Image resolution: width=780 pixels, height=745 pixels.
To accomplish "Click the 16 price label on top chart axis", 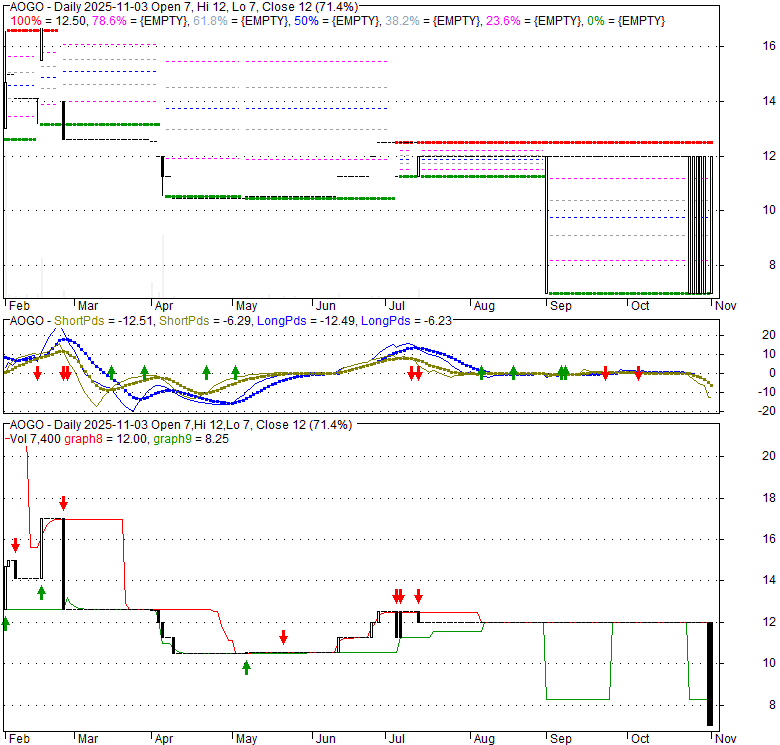I will [x=769, y=46].
